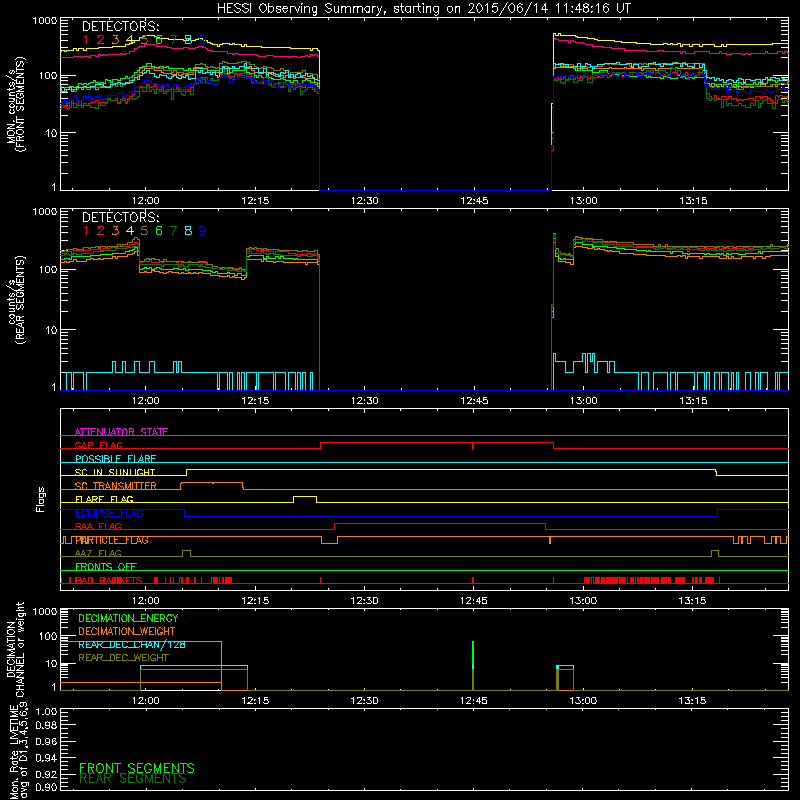Select detector 3 in rear segments legend
The image size is (800, 800).
(115, 231)
